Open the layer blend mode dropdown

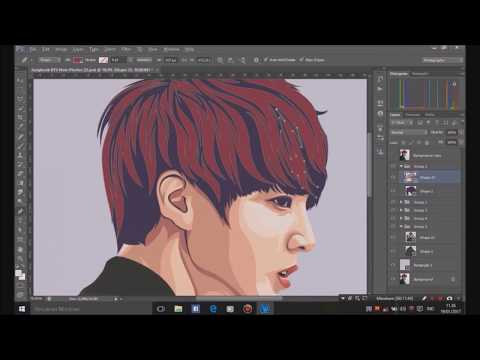409,132
